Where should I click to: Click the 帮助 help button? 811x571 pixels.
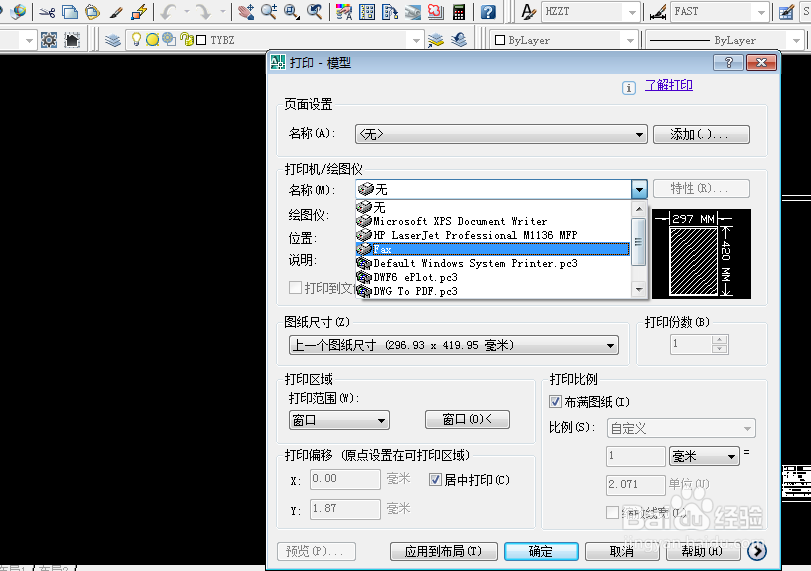(702, 551)
